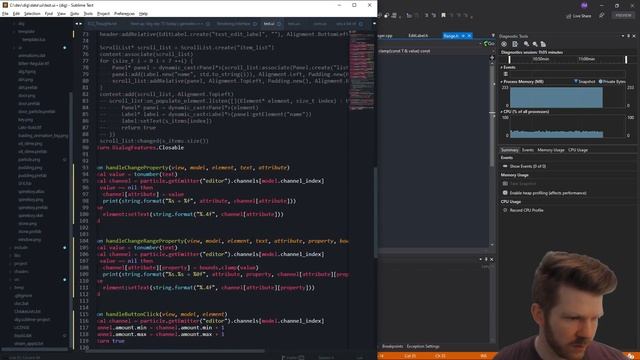The image size is (640, 360).
Task: Click Live Share in Visual Studio
Action: pos(578,16)
